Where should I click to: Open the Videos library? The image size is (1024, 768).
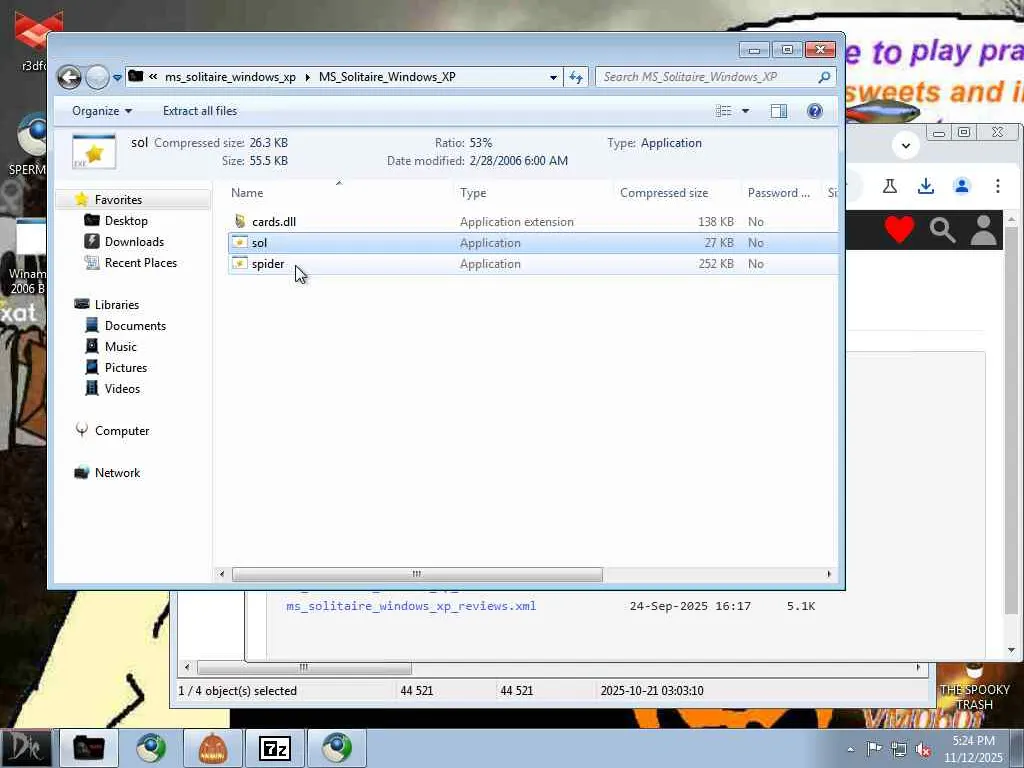tap(122, 389)
